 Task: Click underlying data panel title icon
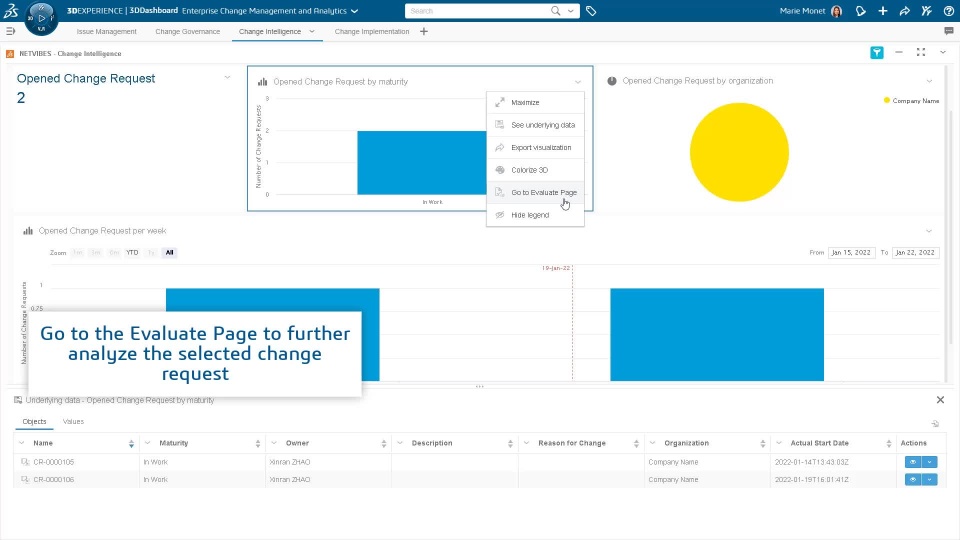pos(18,400)
